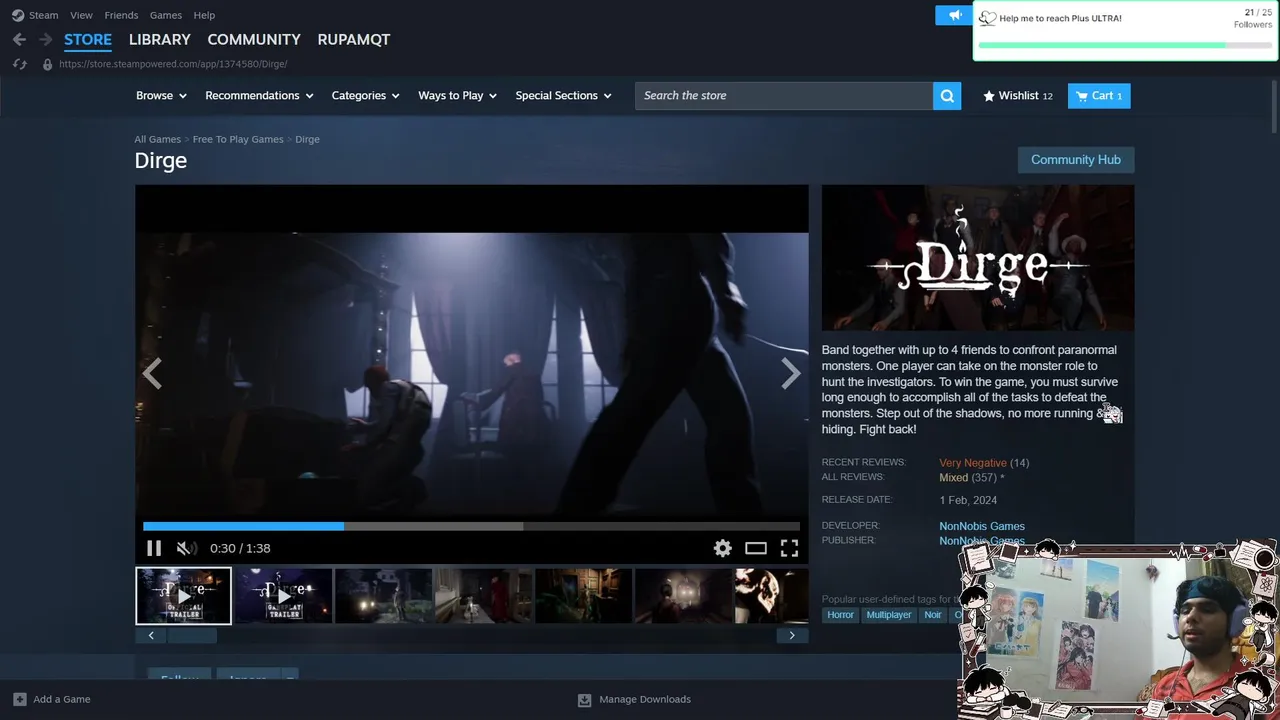Image resolution: width=1280 pixels, height=720 pixels.
Task: Open the Friends menu
Action: pyautogui.click(x=121, y=15)
